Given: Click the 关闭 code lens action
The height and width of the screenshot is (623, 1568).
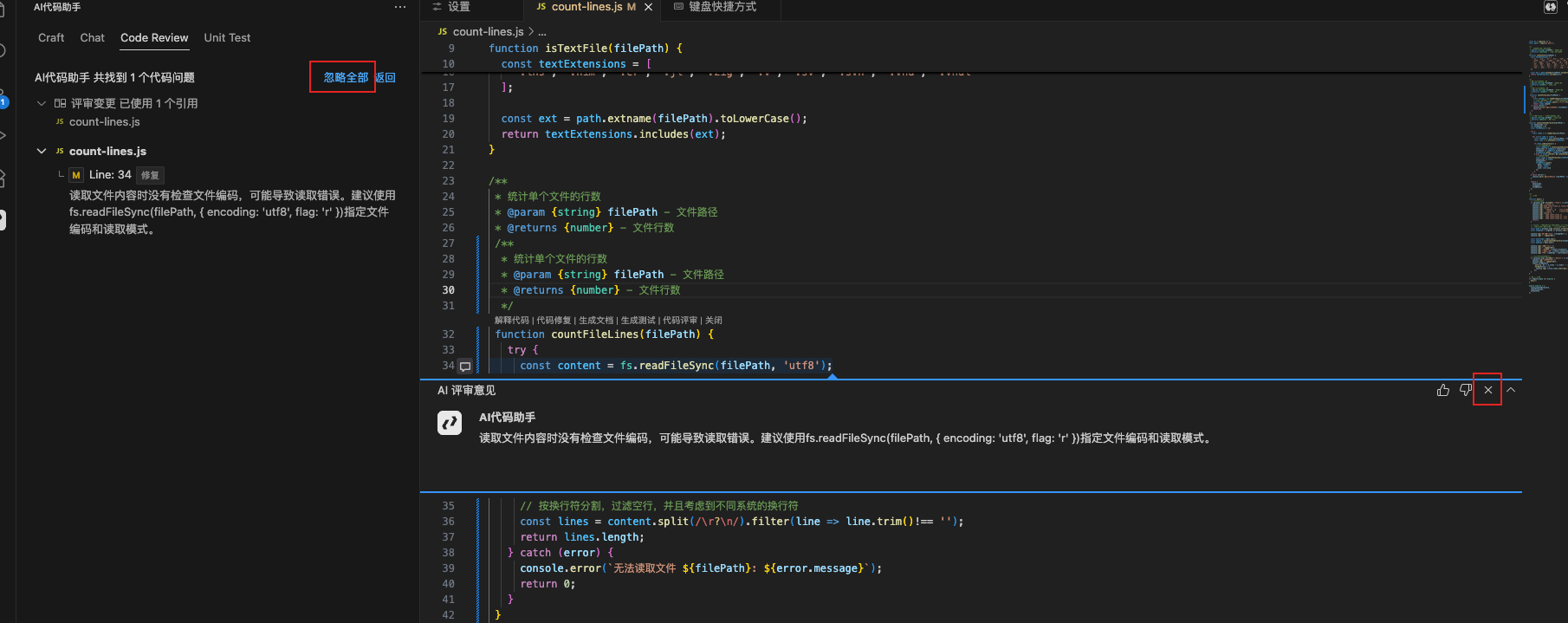Looking at the screenshot, I should pyautogui.click(x=714, y=321).
